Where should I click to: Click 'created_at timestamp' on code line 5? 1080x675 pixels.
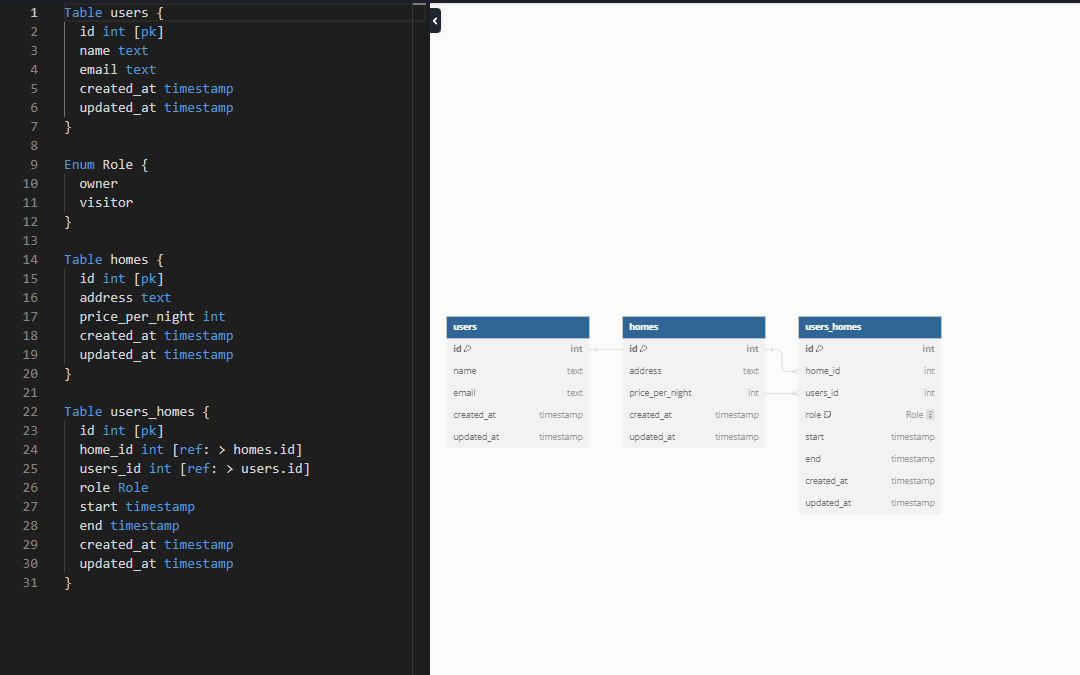156,89
